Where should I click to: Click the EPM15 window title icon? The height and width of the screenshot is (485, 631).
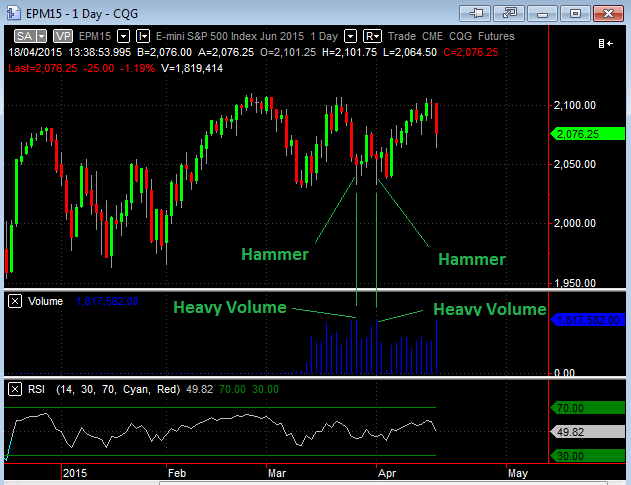(x=13, y=13)
